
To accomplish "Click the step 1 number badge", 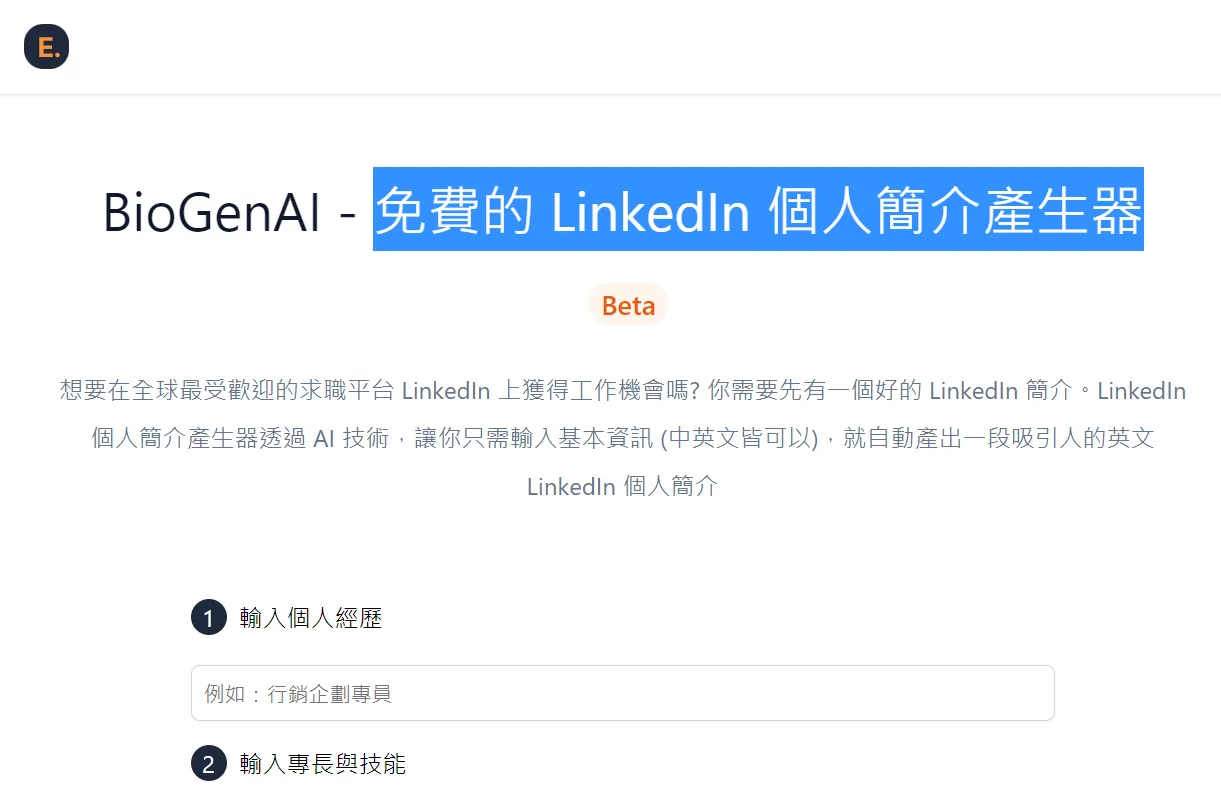I will (208, 618).
